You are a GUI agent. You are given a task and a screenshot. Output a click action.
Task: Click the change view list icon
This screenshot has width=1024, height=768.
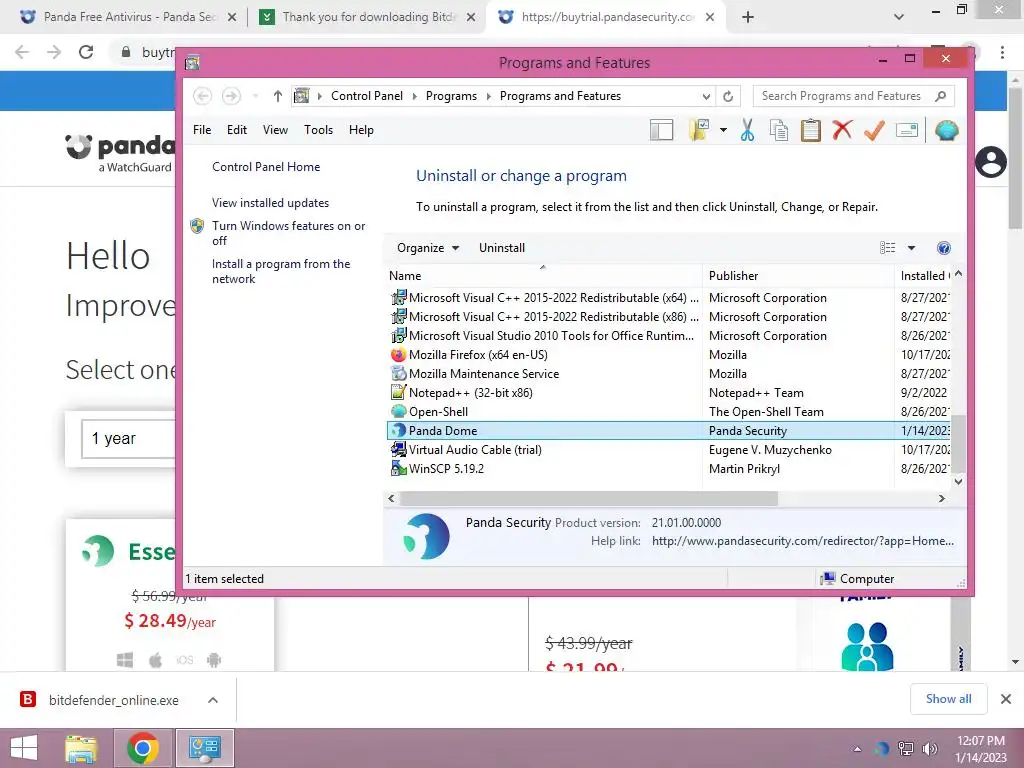click(x=888, y=248)
